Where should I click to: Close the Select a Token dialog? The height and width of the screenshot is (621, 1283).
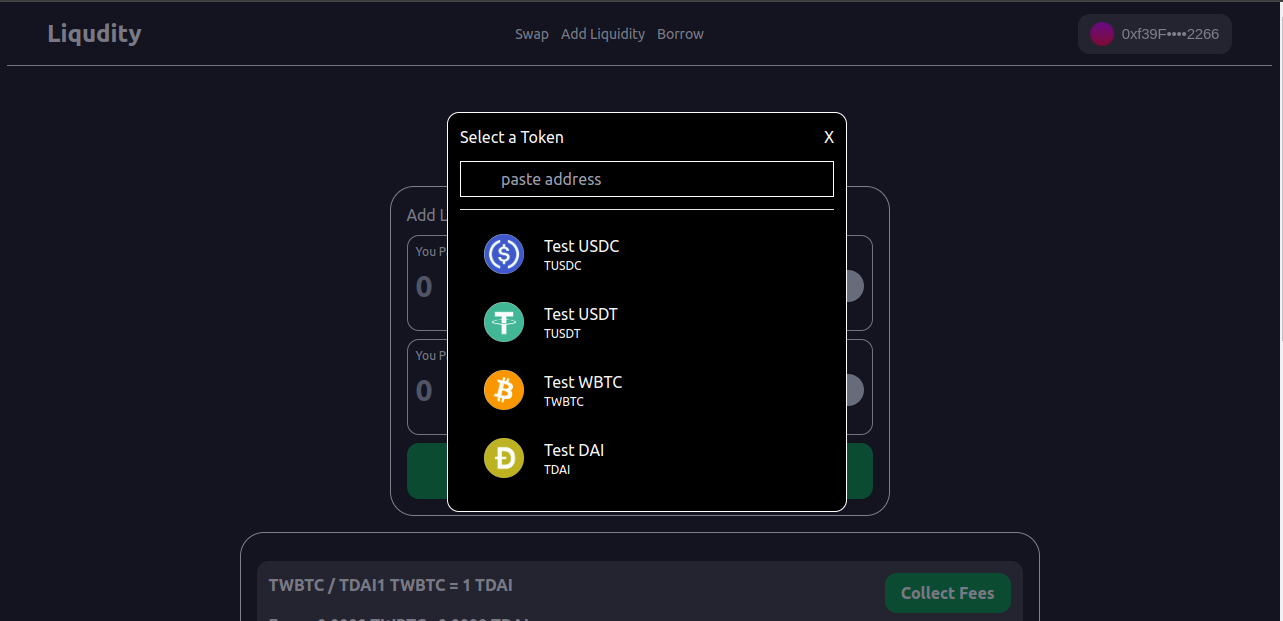829,137
